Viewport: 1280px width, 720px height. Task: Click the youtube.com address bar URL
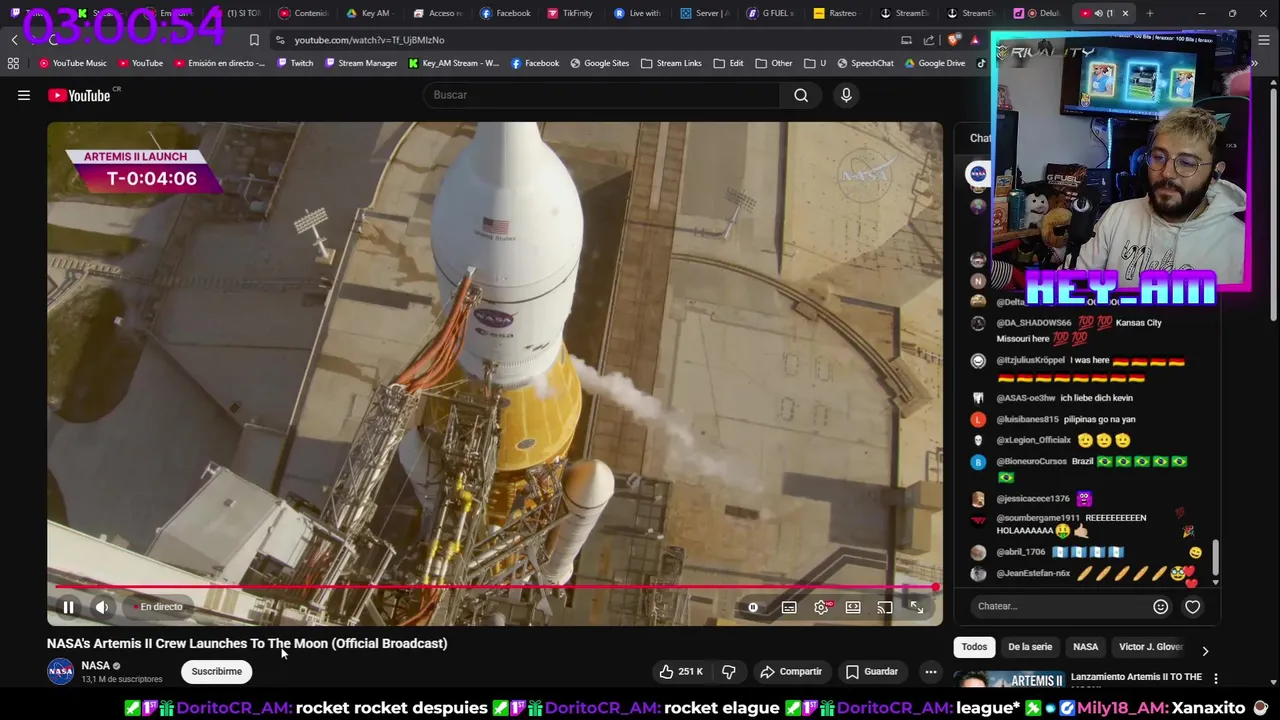coord(369,40)
